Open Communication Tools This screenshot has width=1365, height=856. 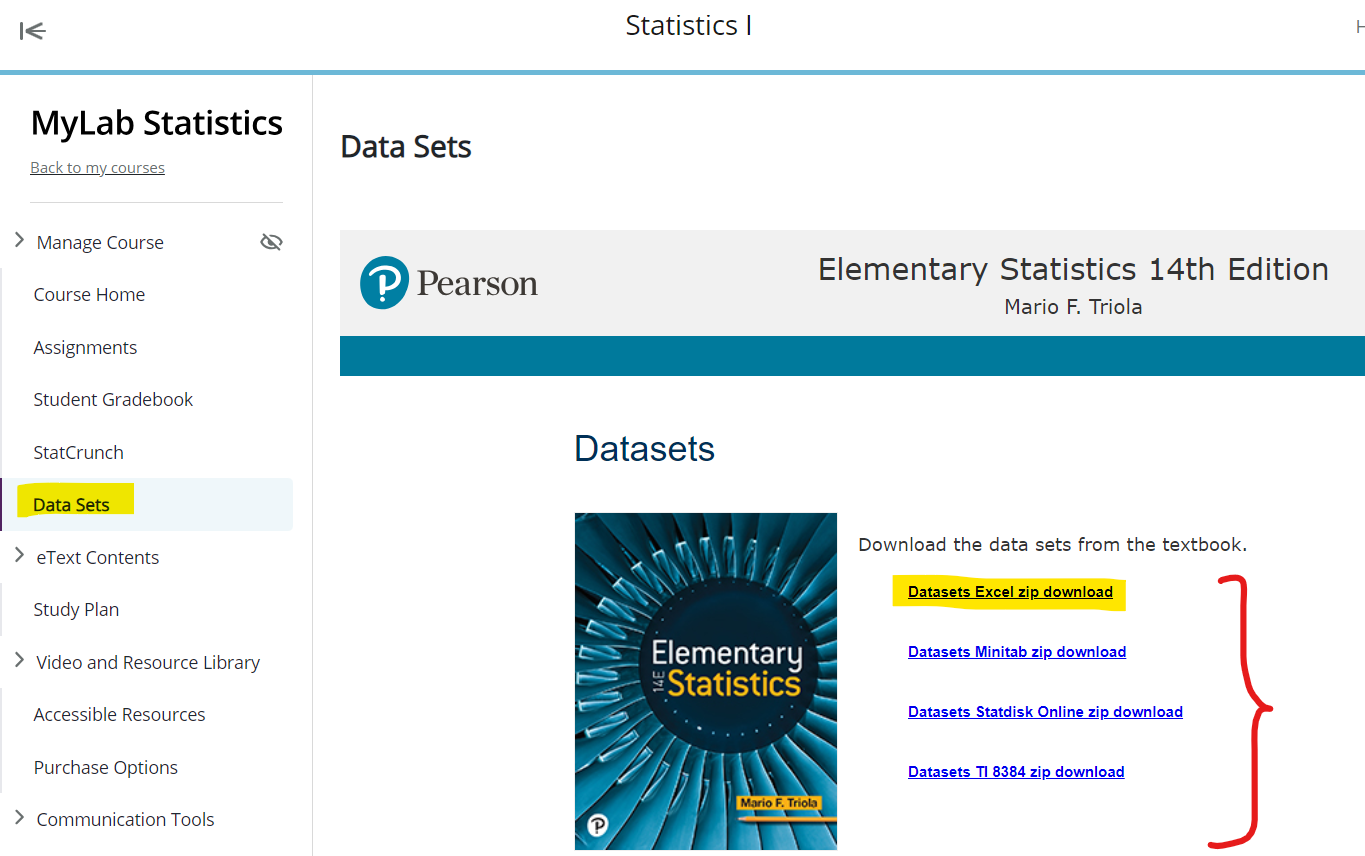pyautogui.click(x=125, y=819)
